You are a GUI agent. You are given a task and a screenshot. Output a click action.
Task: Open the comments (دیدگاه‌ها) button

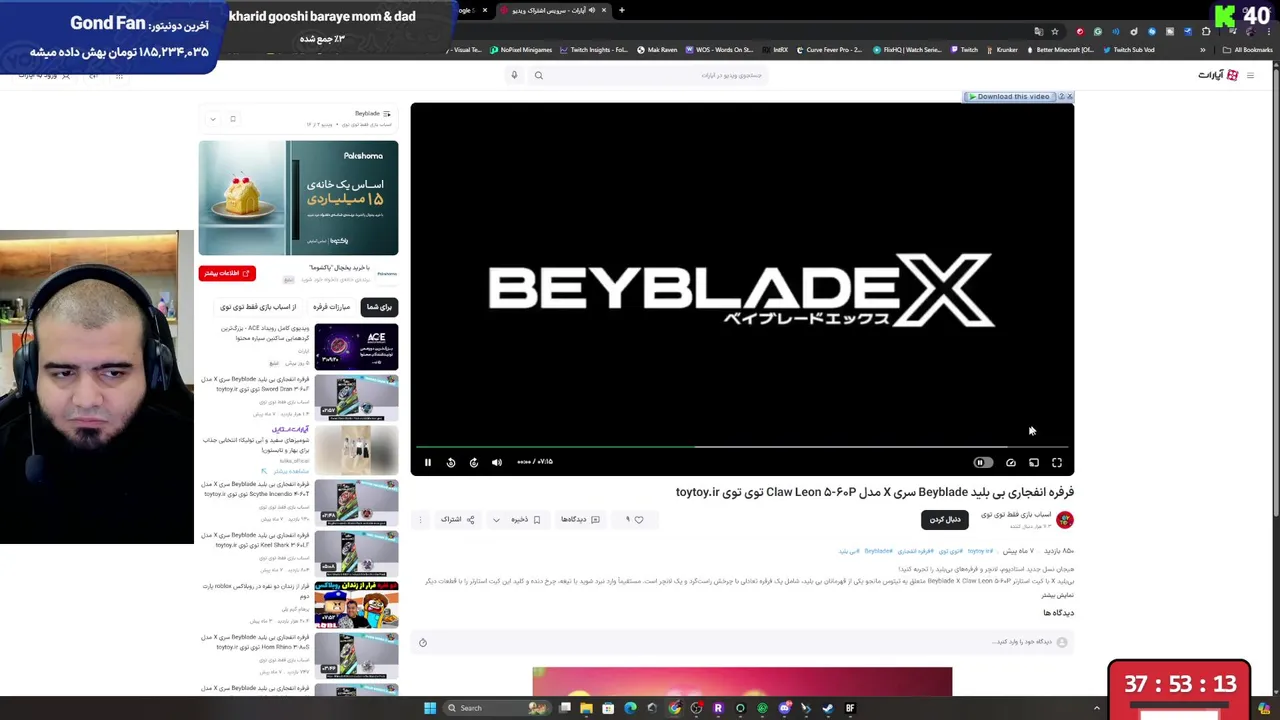click(580, 519)
